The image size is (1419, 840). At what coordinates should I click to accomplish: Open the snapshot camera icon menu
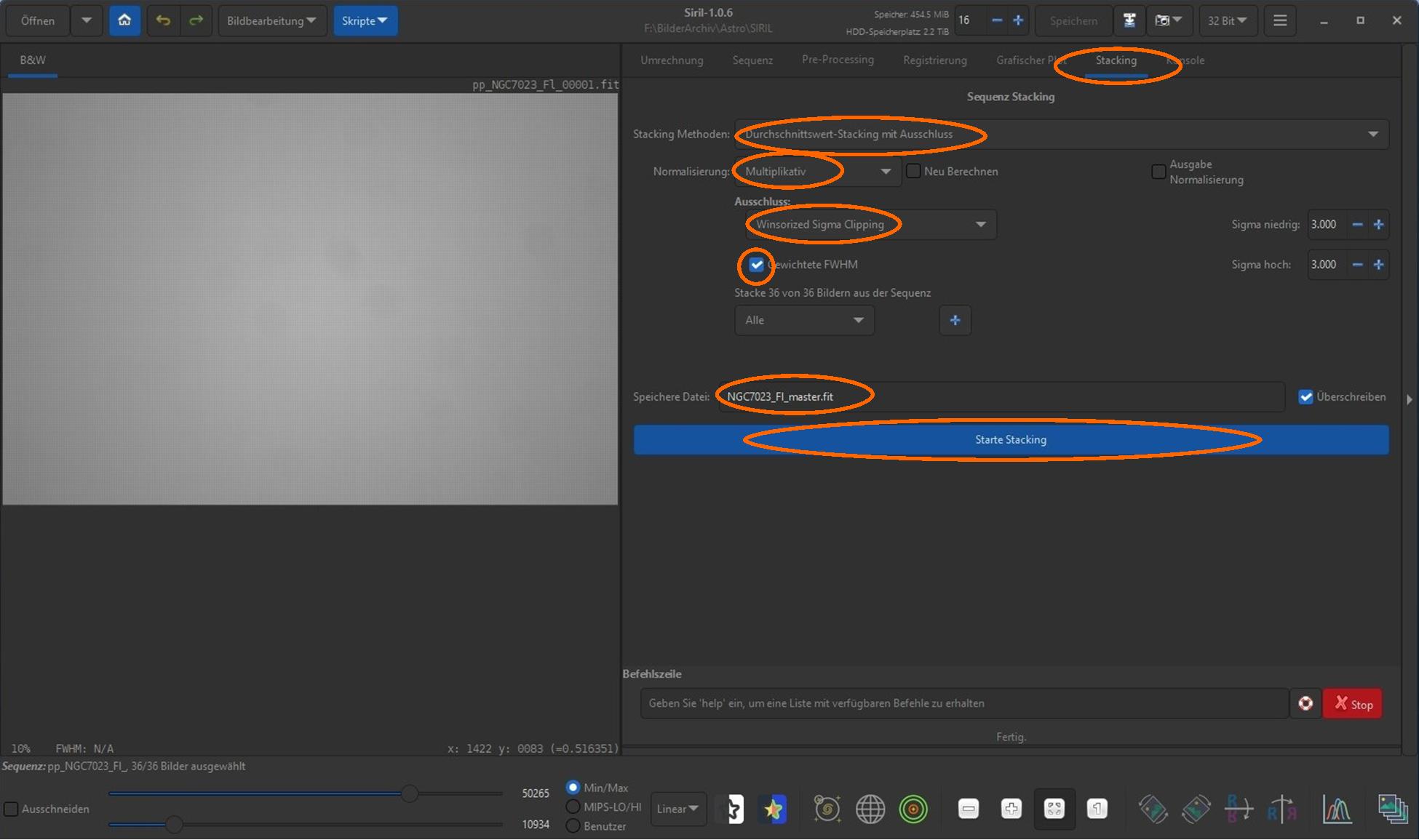[1169, 20]
